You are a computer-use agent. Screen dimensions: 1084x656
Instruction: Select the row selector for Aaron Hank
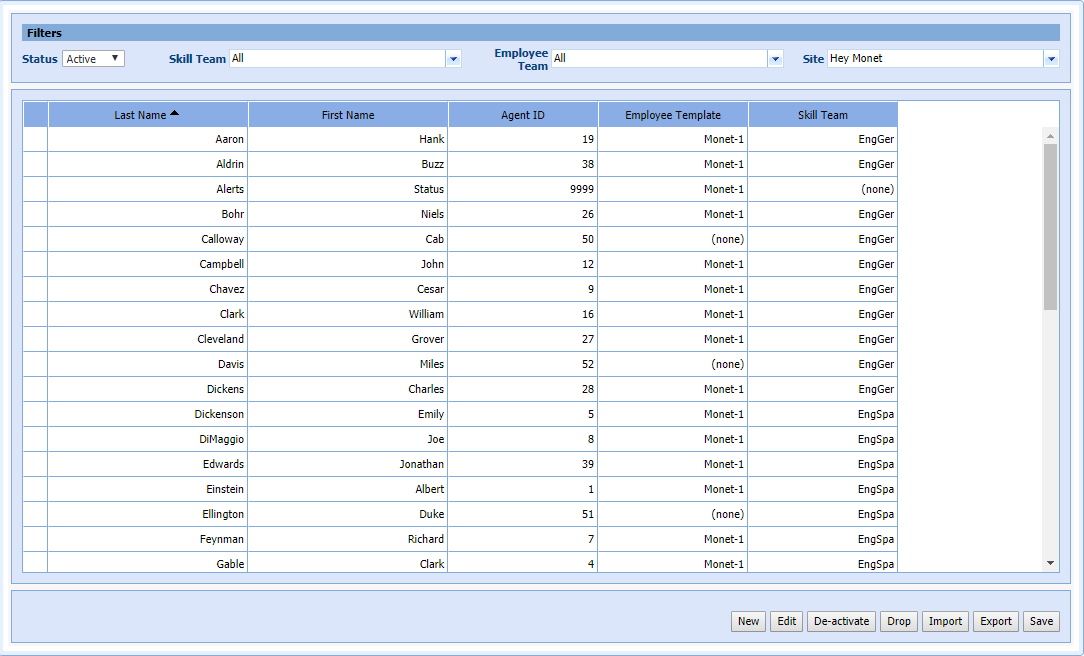(x=35, y=139)
